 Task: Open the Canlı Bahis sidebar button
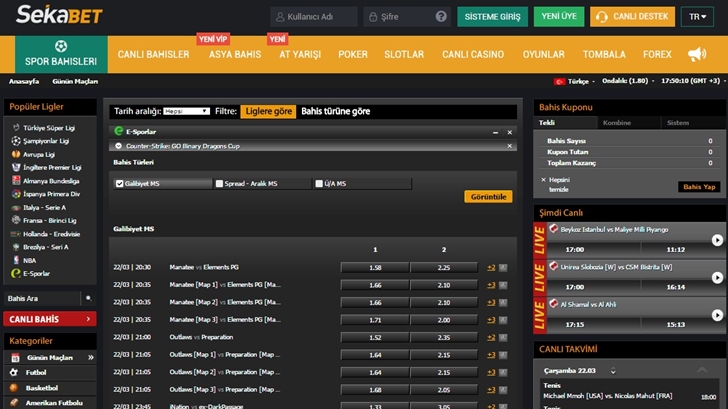[50, 319]
